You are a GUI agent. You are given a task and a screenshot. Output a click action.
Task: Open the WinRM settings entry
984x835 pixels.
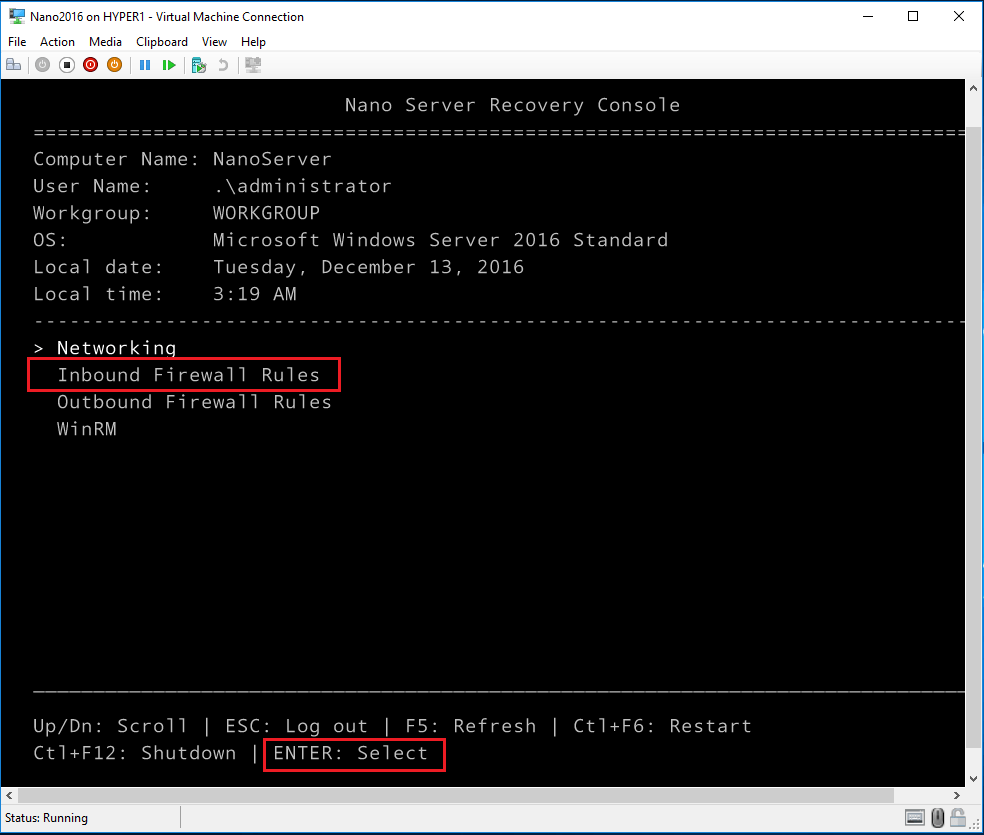tap(86, 428)
